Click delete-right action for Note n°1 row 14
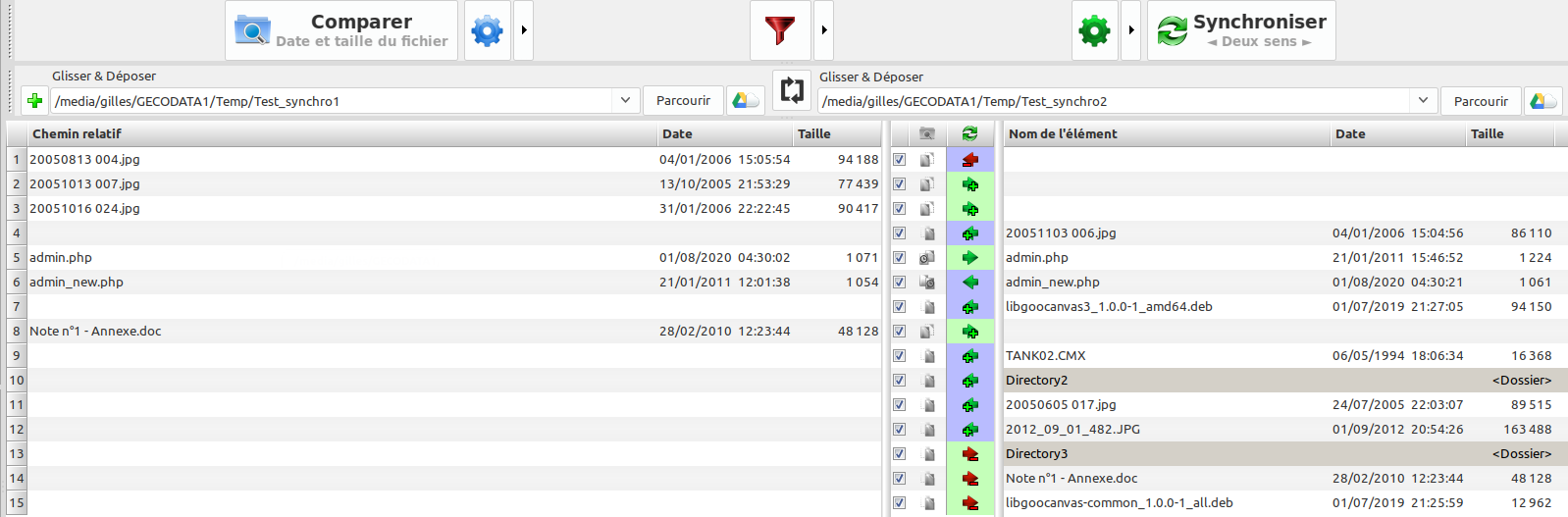Image resolution: width=1568 pixels, height=517 pixels. coord(970,479)
